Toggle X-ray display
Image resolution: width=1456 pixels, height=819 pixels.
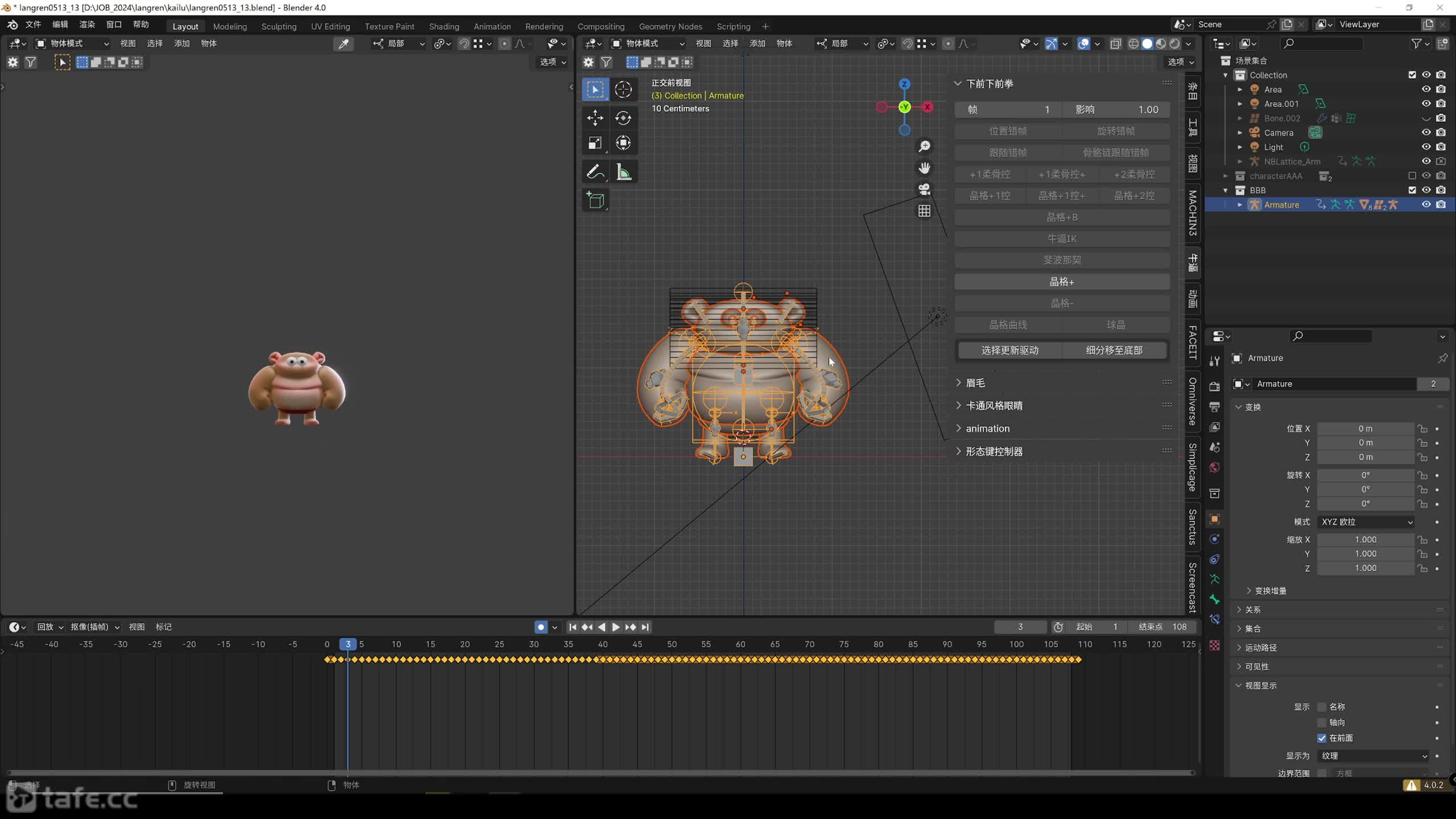click(x=1116, y=44)
